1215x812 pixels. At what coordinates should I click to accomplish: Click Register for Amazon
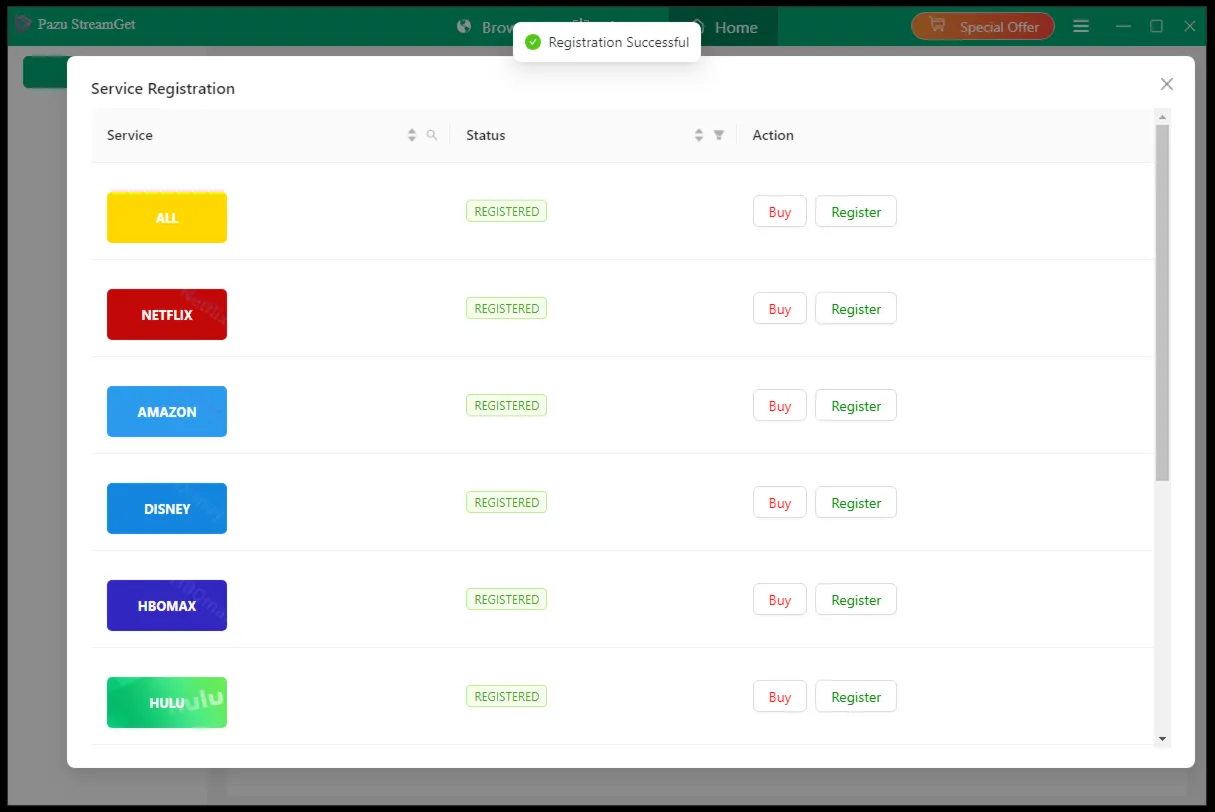click(x=856, y=405)
